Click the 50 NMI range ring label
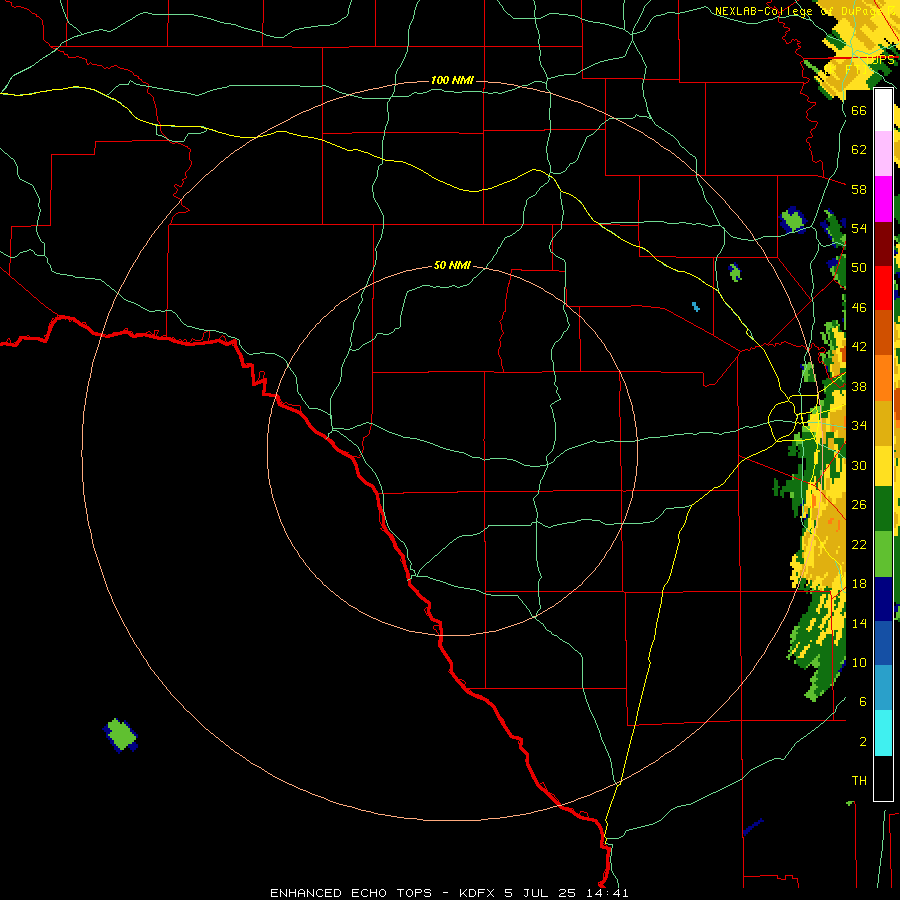 (452, 265)
